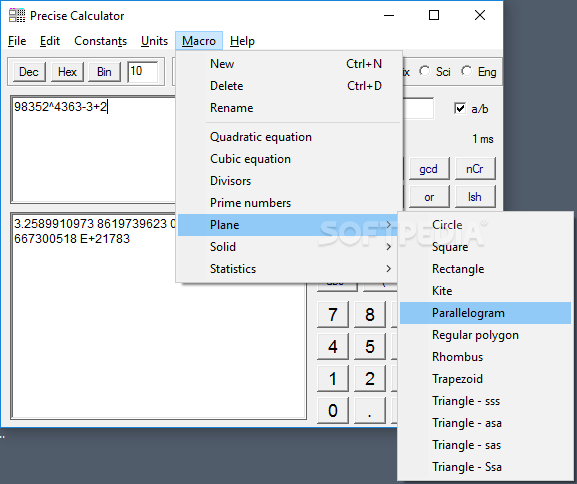Click keypad digit 1 button
577x484 pixels.
(333, 378)
